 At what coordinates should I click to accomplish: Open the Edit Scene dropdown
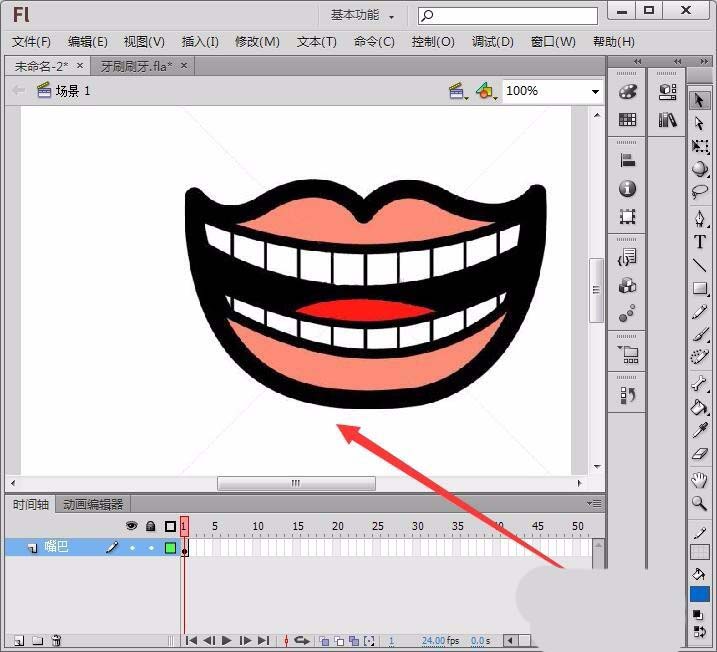click(x=458, y=91)
